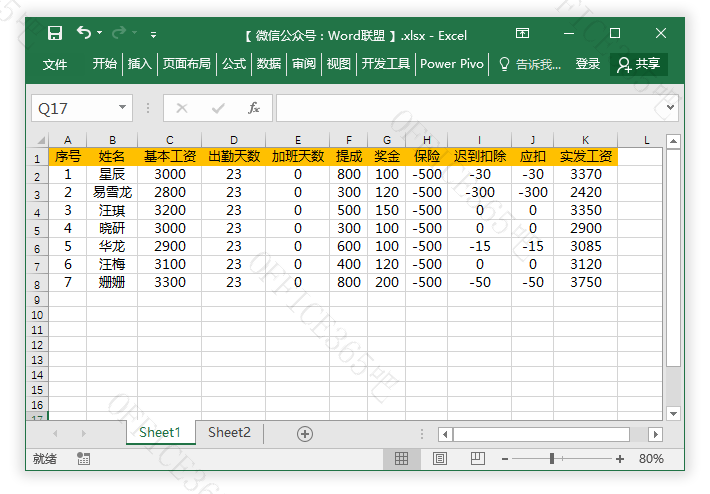Expand the Name Box dropdown arrow
The width and height of the screenshot is (710, 494).
123,107
